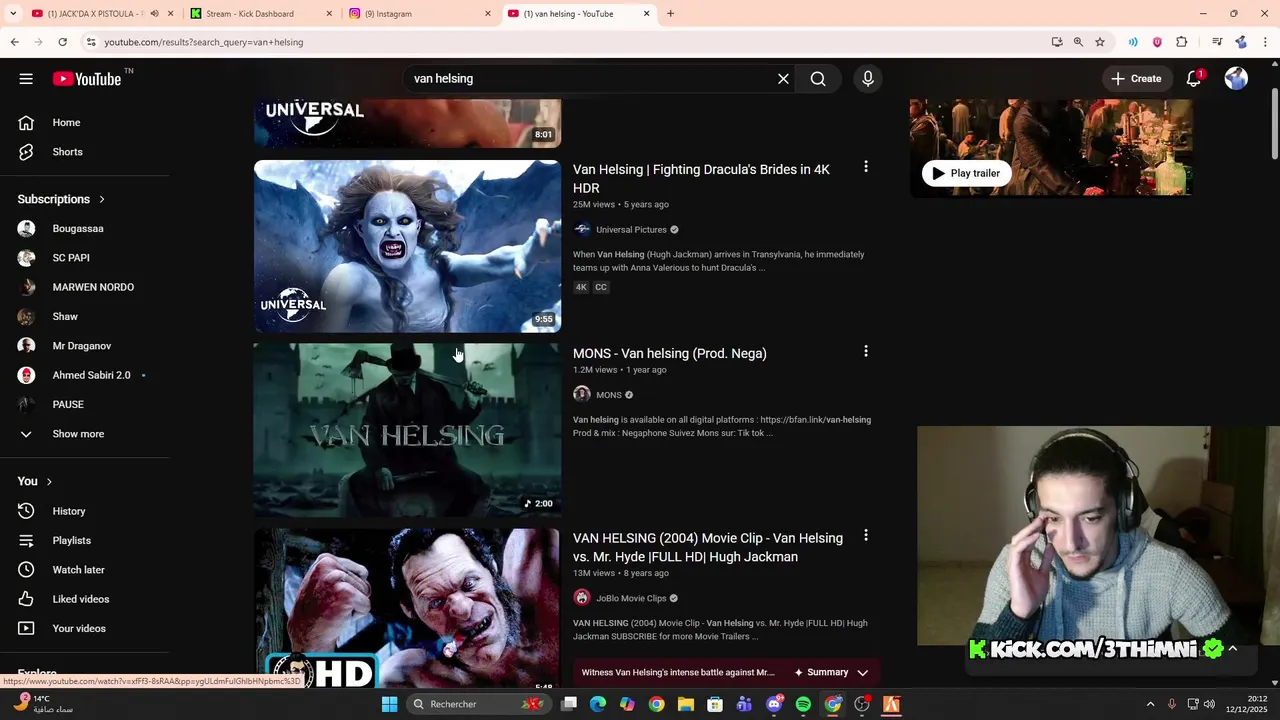The height and width of the screenshot is (720, 1280).
Task: Open the media controls toolbar icon
Action: pos(1217,42)
